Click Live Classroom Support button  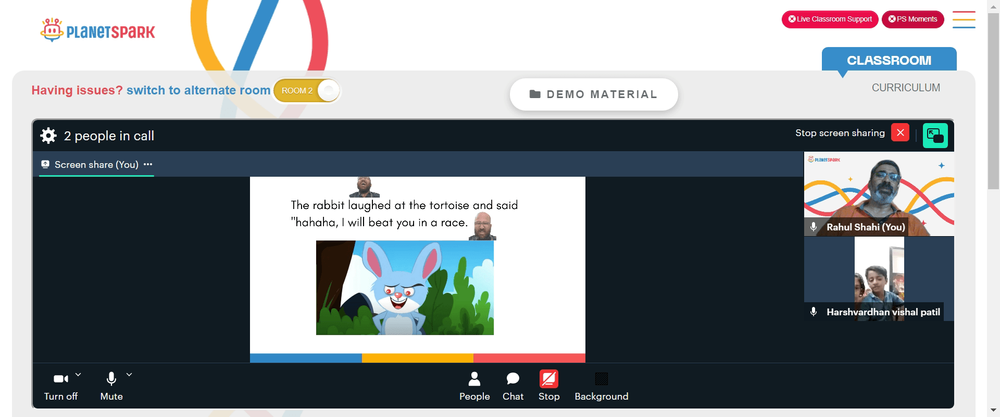point(830,19)
